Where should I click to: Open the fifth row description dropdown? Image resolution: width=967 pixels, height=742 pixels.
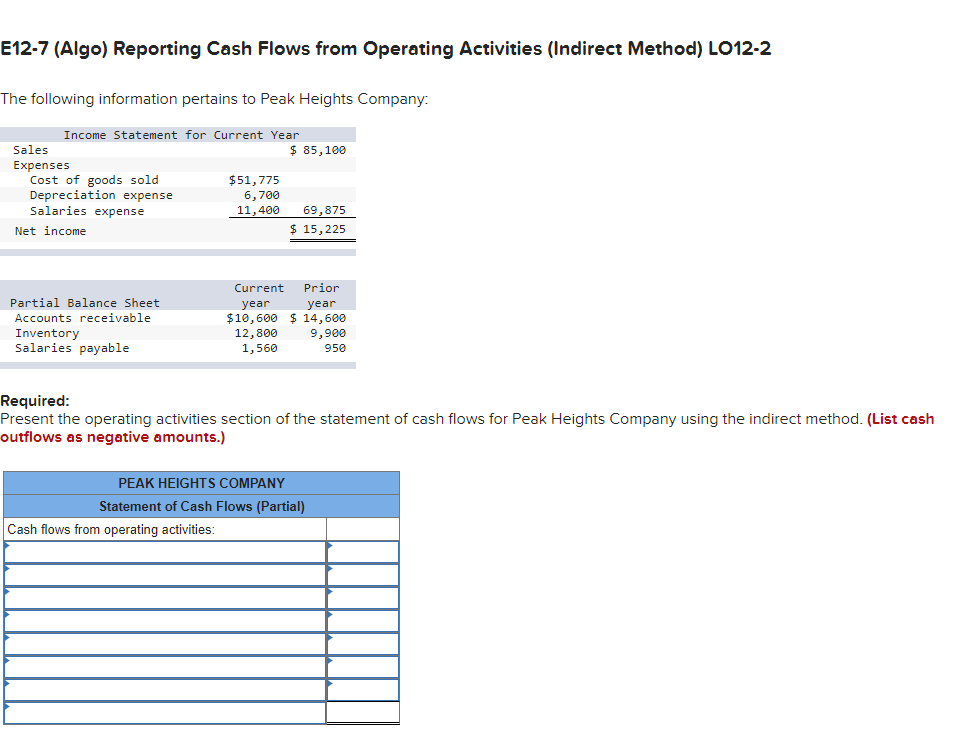tap(165, 642)
